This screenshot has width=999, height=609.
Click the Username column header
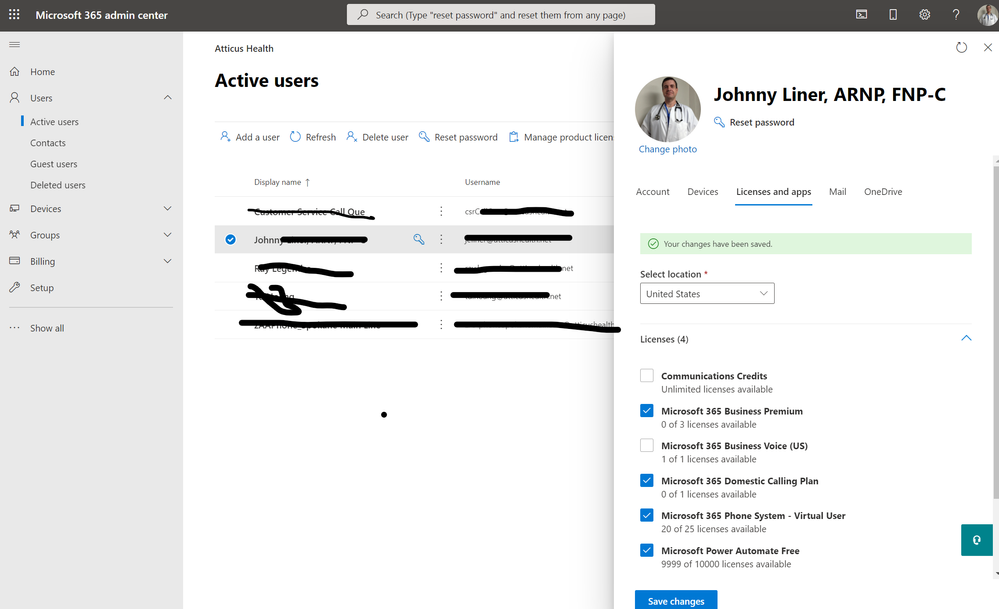tap(482, 182)
